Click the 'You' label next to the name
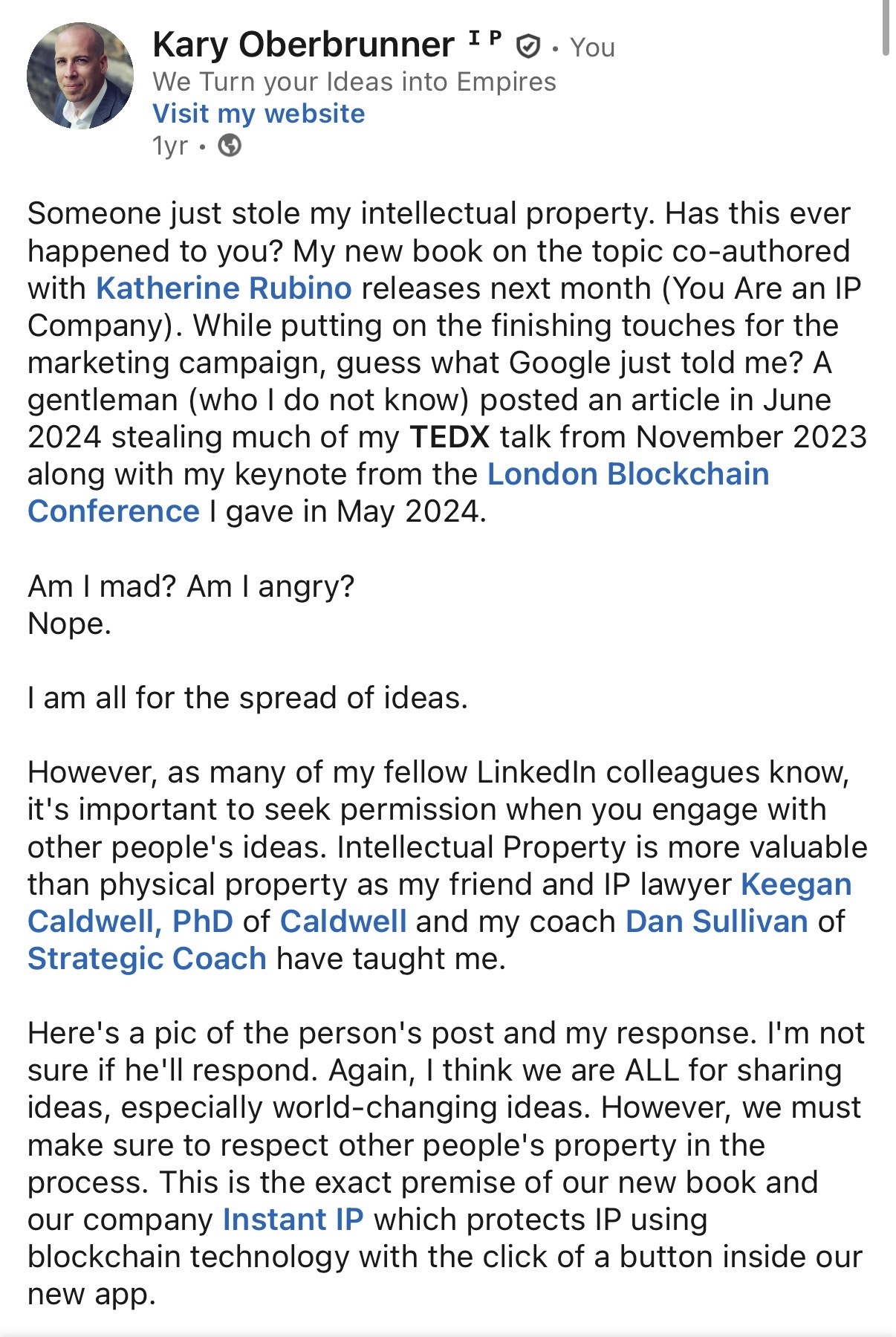The height and width of the screenshot is (1337, 896). (592, 48)
